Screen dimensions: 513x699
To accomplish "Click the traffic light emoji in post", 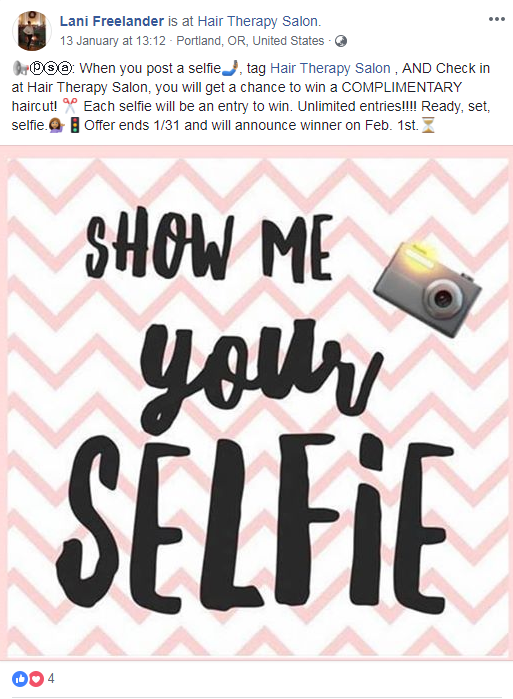I will point(75,125).
